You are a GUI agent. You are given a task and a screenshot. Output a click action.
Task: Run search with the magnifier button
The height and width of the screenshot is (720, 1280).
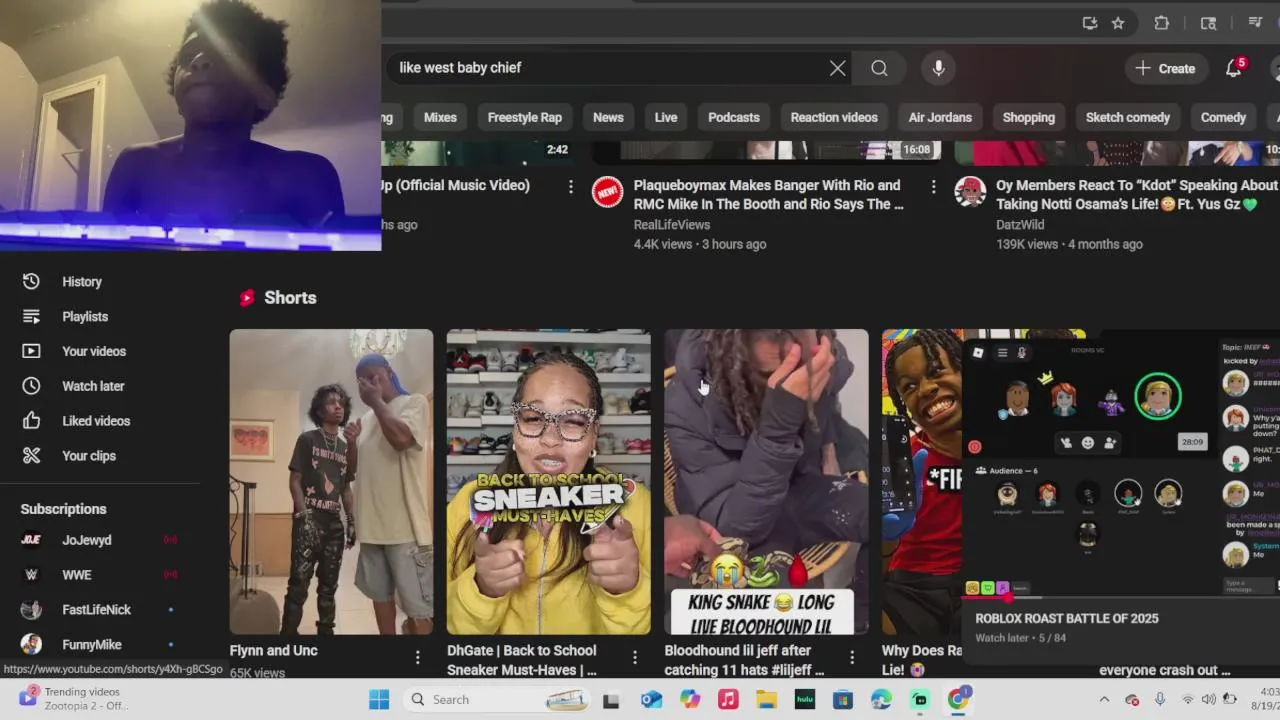click(879, 68)
